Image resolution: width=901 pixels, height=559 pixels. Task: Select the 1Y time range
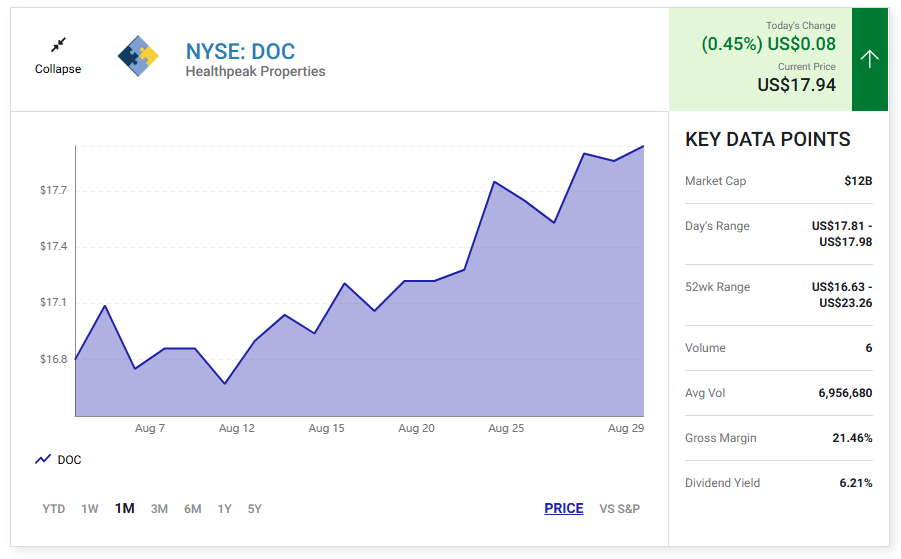225,509
